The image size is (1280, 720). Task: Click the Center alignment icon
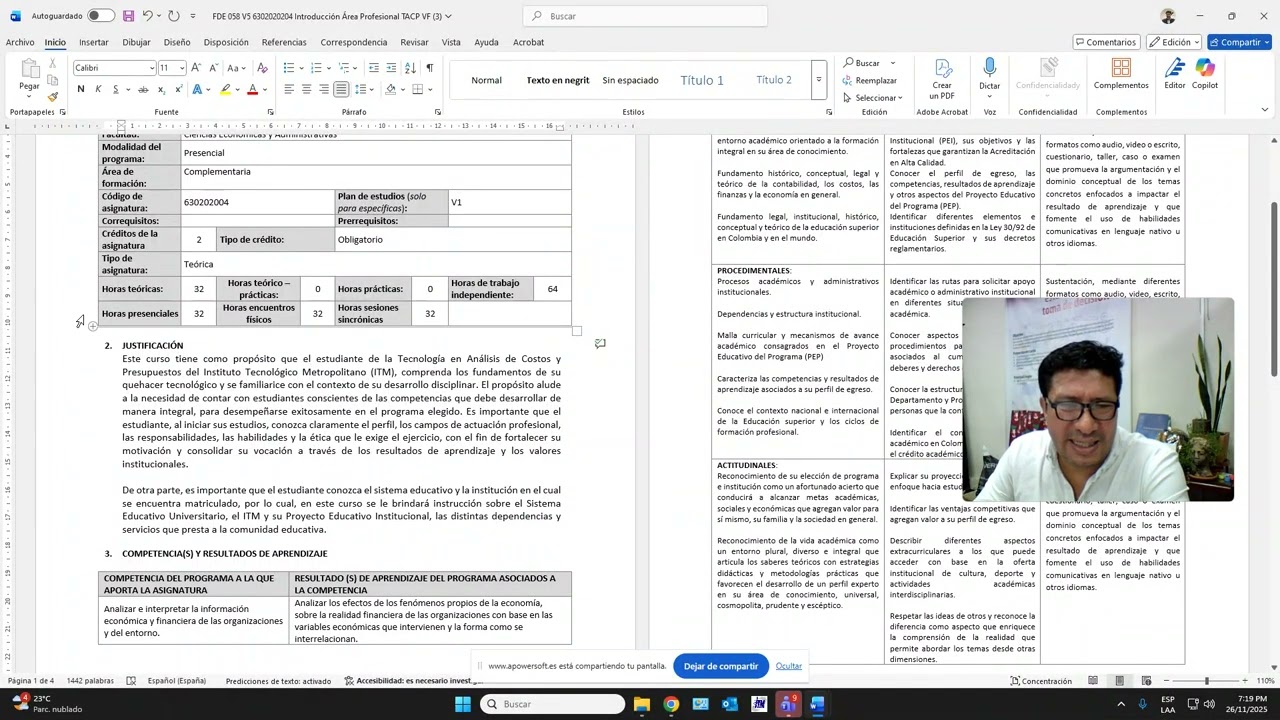(x=306, y=89)
